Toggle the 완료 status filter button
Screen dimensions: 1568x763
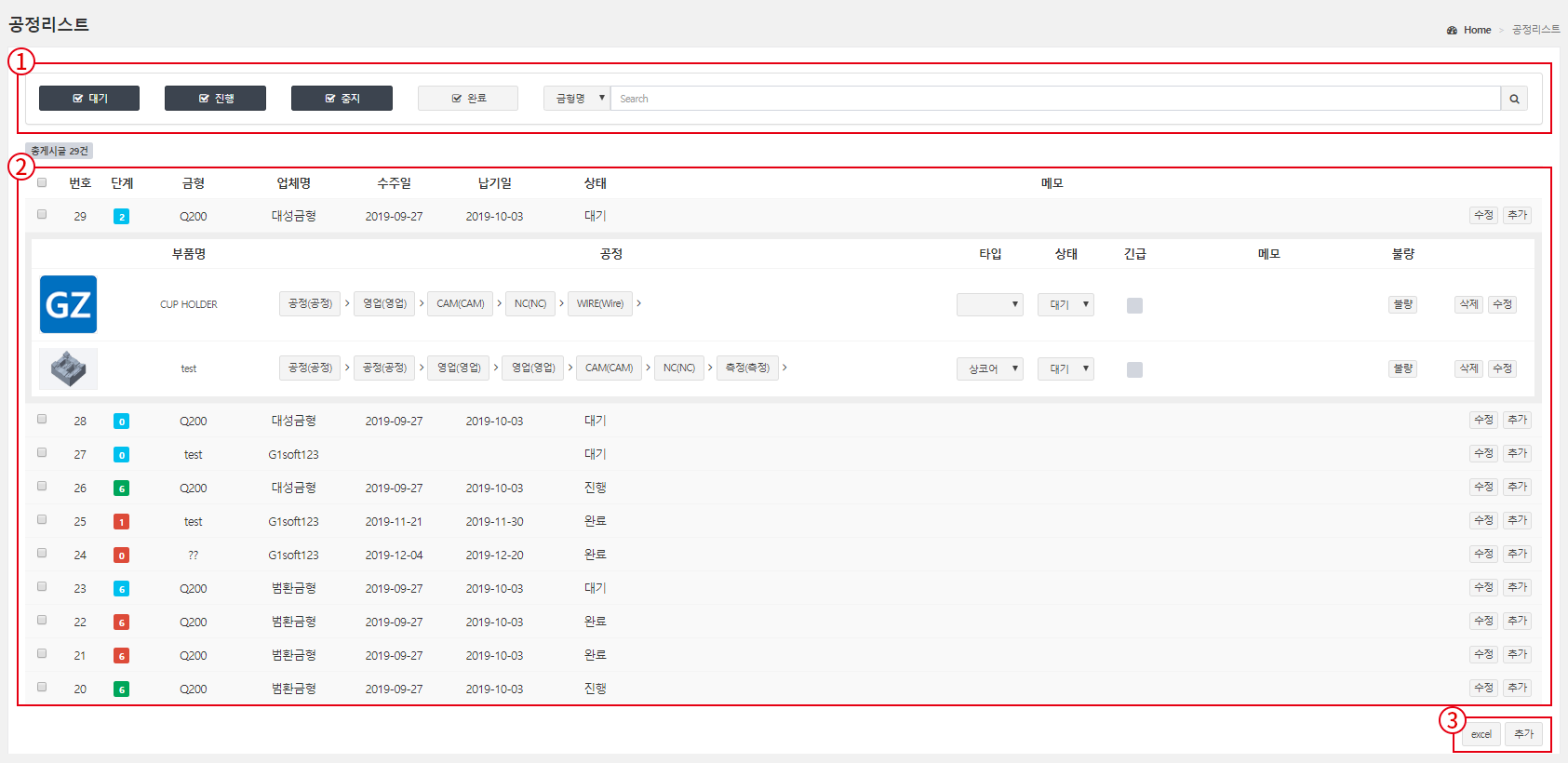click(x=468, y=99)
